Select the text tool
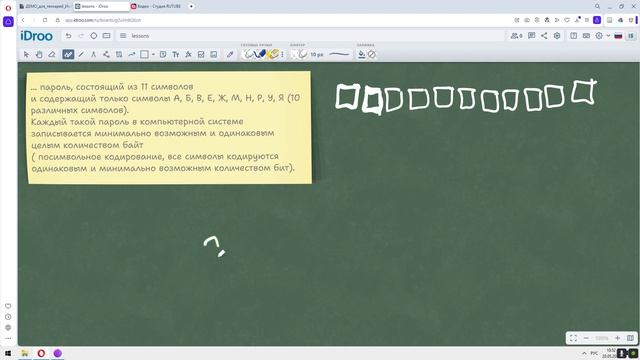 (x=176, y=54)
